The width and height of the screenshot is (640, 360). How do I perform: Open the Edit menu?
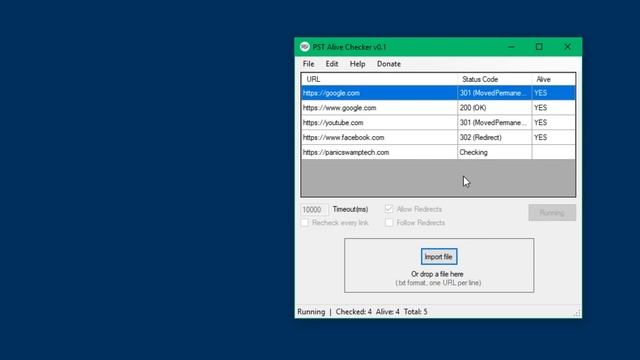click(x=331, y=64)
